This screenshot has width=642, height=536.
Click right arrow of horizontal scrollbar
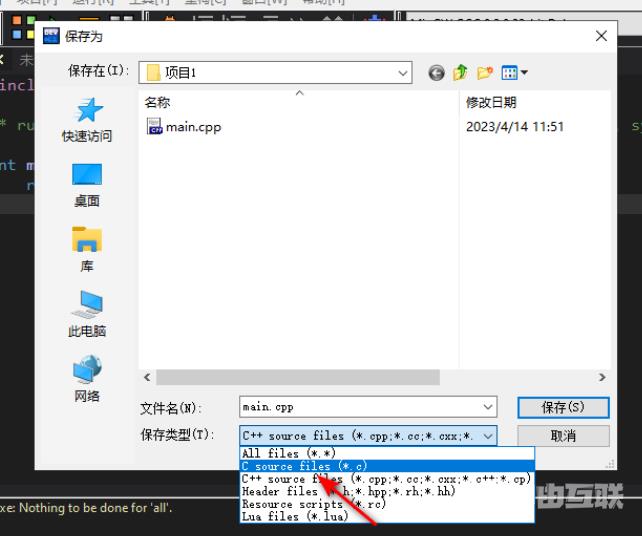tap(602, 377)
